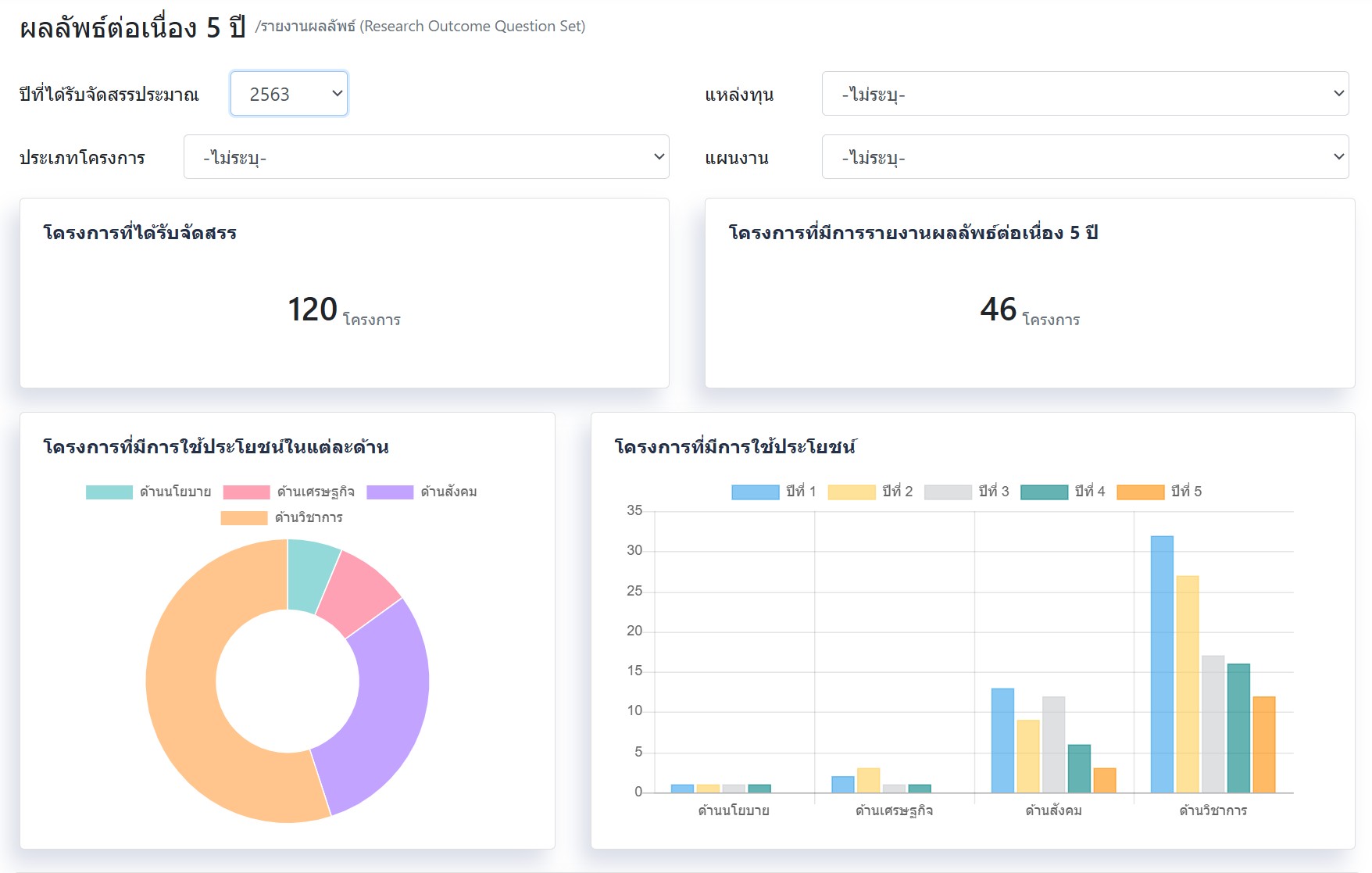
Task: Click the grey ปีที่ 3 bar in ด้านสังคม
Action: (1053, 744)
